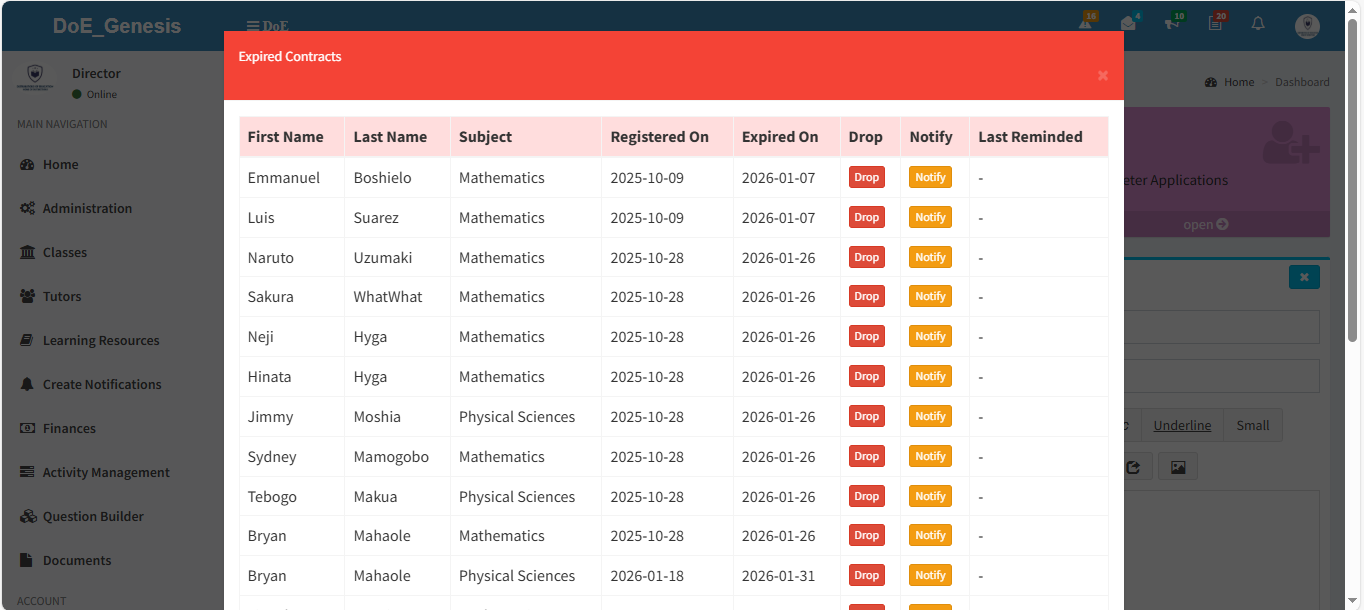This screenshot has width=1364, height=610.
Task: Toggle the hamburger sidebar menu icon
Action: point(253,26)
